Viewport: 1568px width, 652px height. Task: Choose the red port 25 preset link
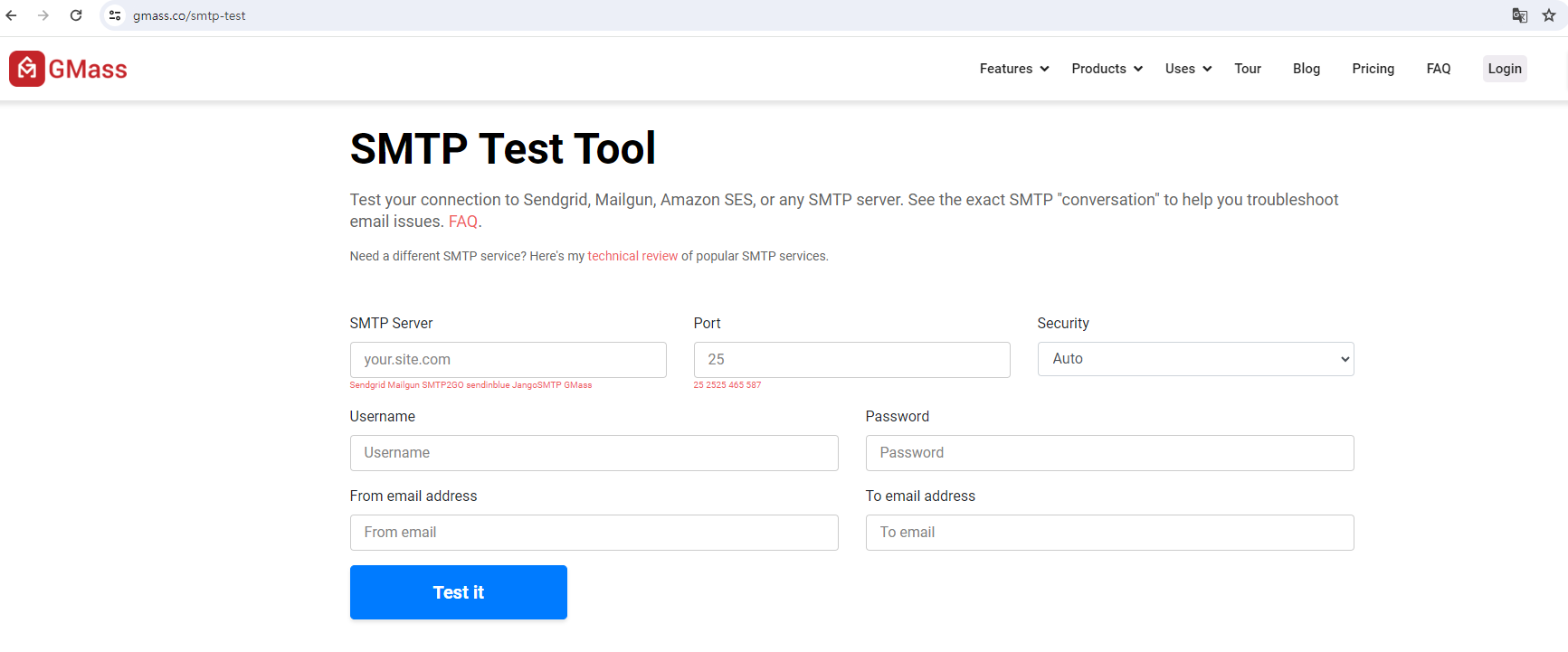point(698,385)
